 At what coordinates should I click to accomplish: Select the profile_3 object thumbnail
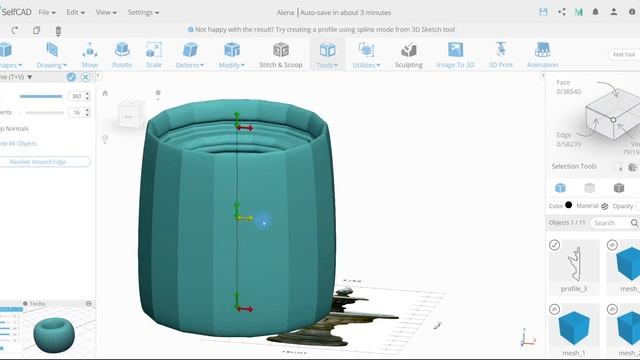coord(573,266)
